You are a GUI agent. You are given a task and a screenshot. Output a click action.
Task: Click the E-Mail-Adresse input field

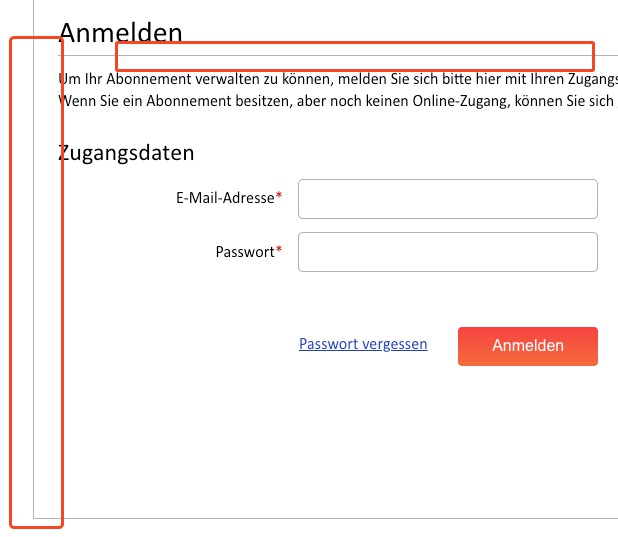click(x=448, y=199)
